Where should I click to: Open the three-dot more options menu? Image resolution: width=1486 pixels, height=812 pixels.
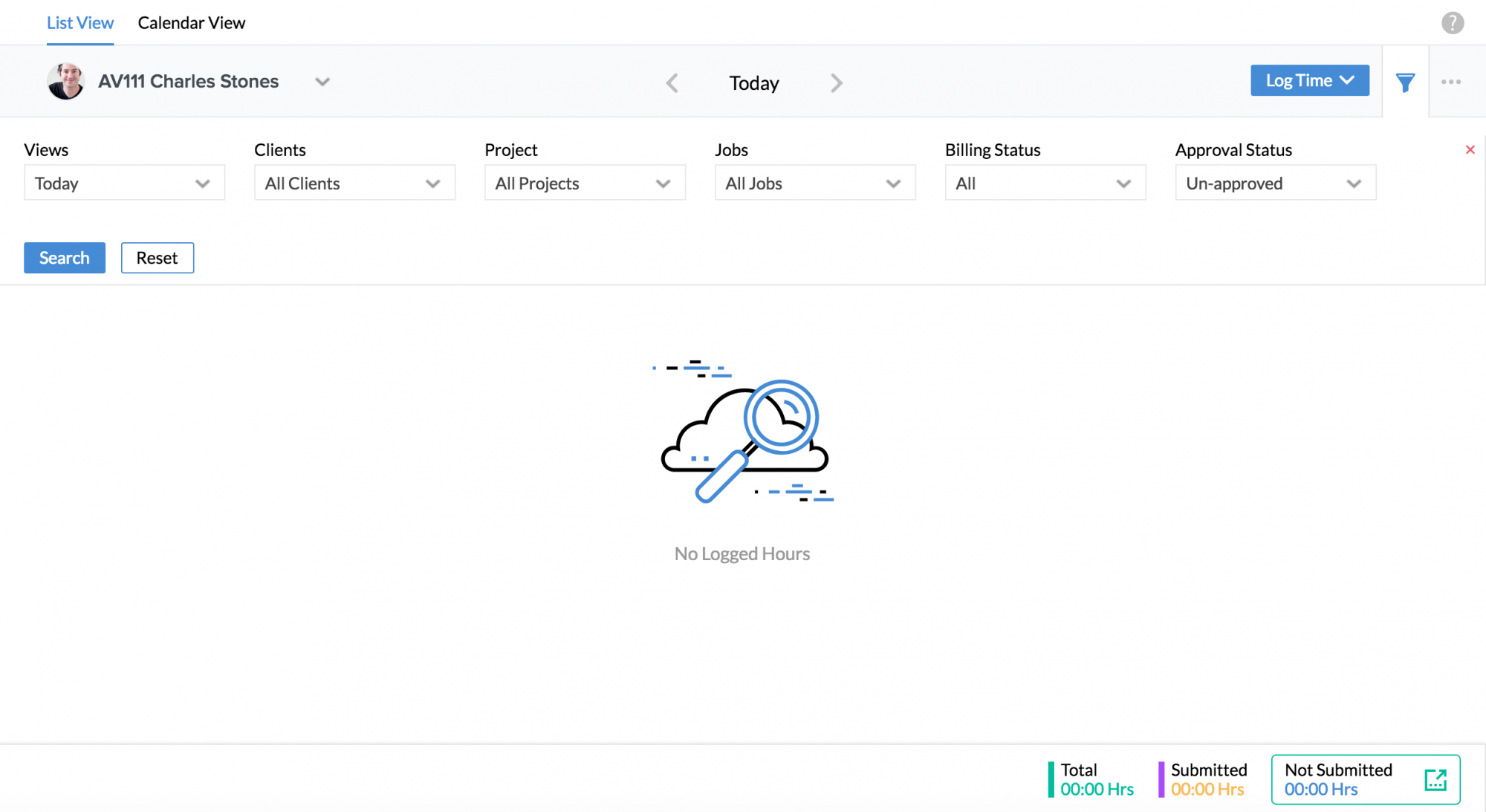pos(1451,82)
